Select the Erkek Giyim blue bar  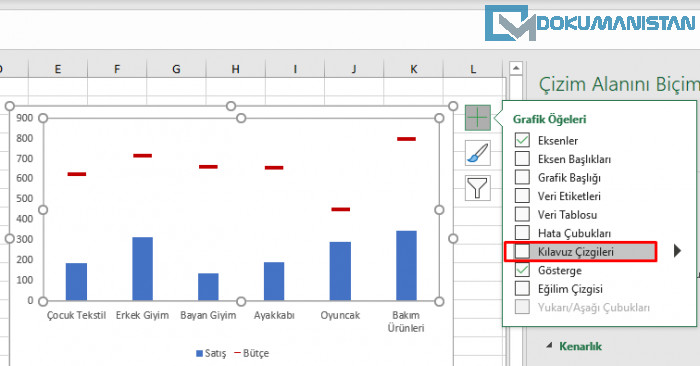(x=142, y=269)
